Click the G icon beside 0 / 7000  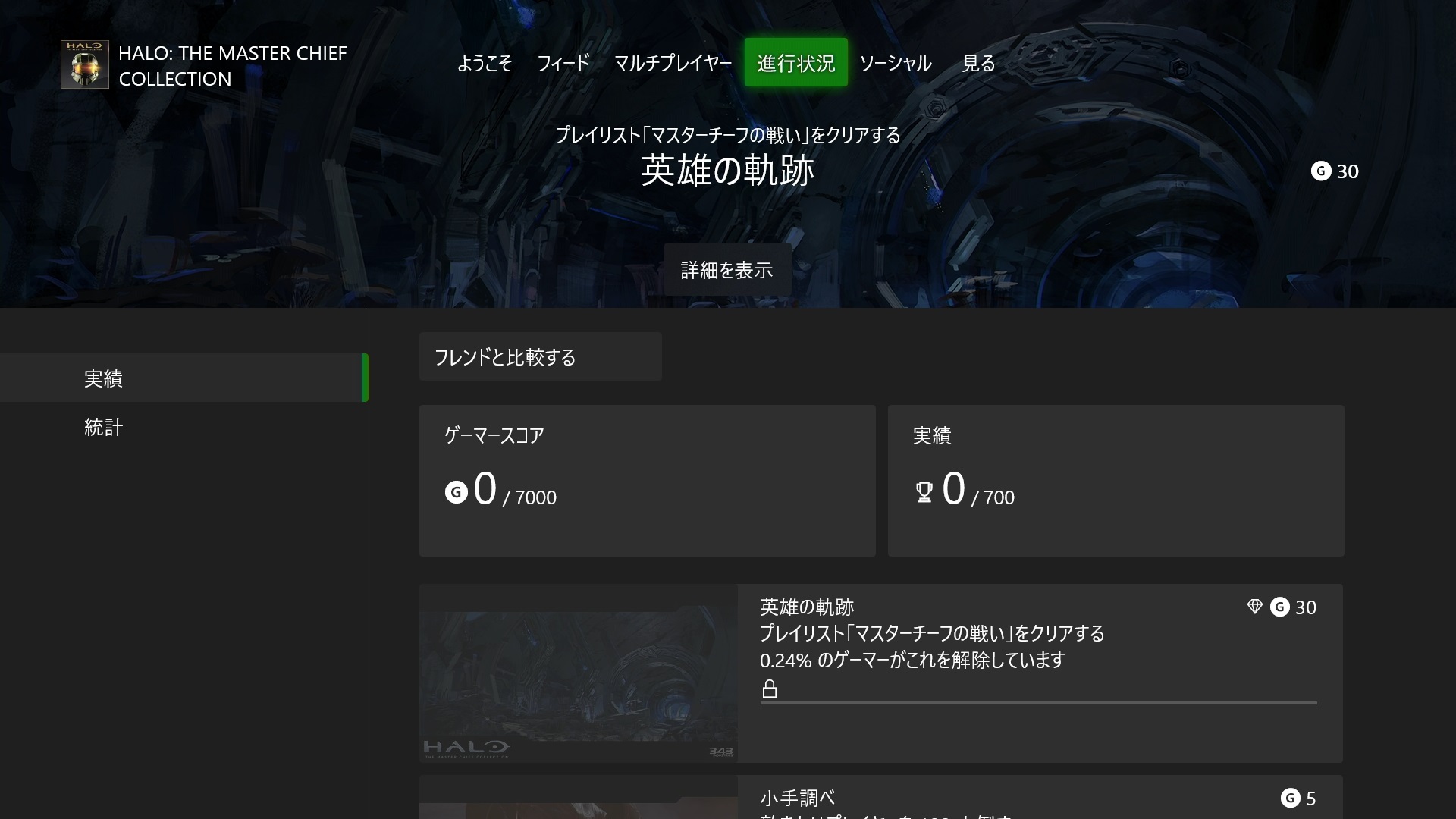click(x=456, y=493)
